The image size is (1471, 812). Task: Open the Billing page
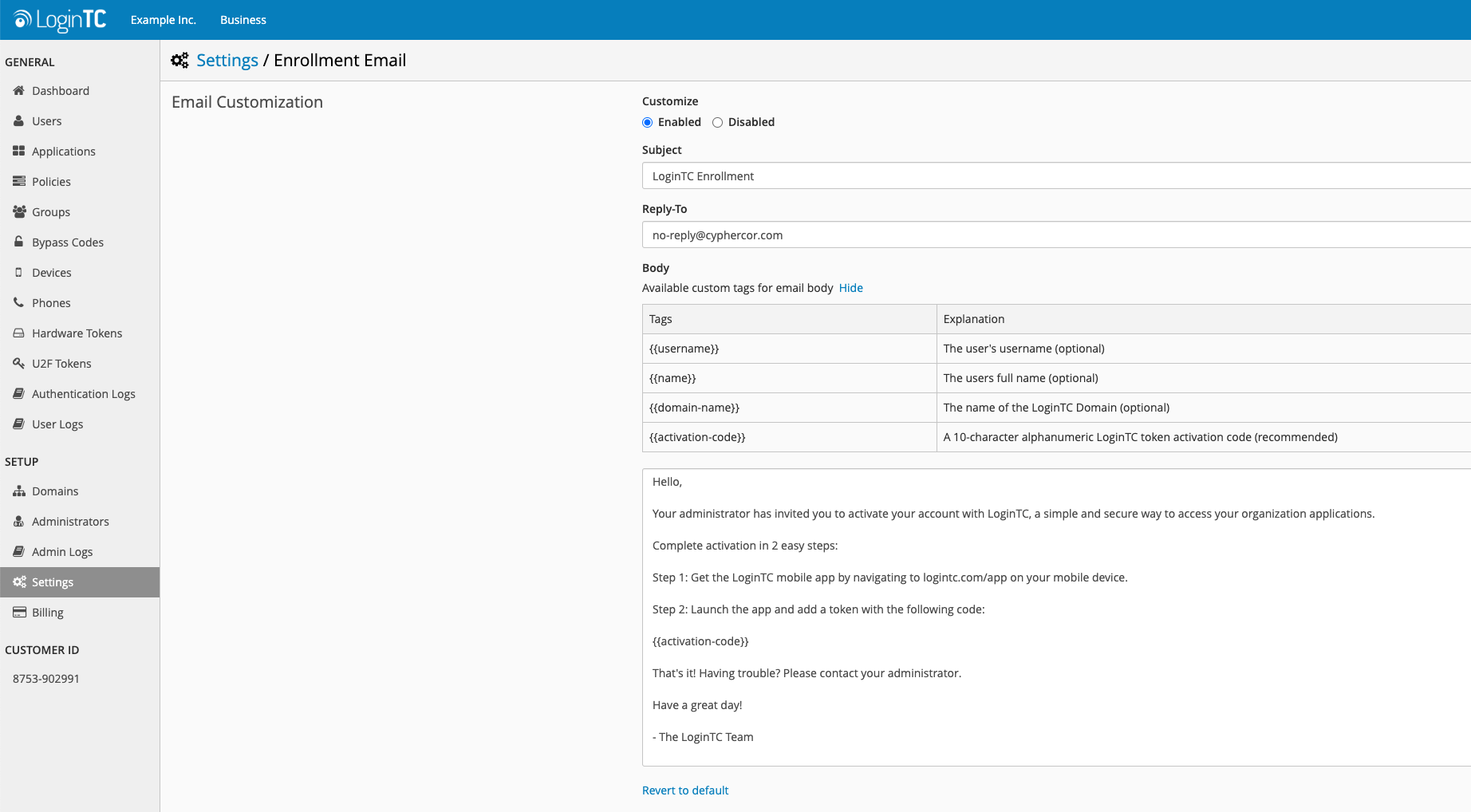point(80,613)
